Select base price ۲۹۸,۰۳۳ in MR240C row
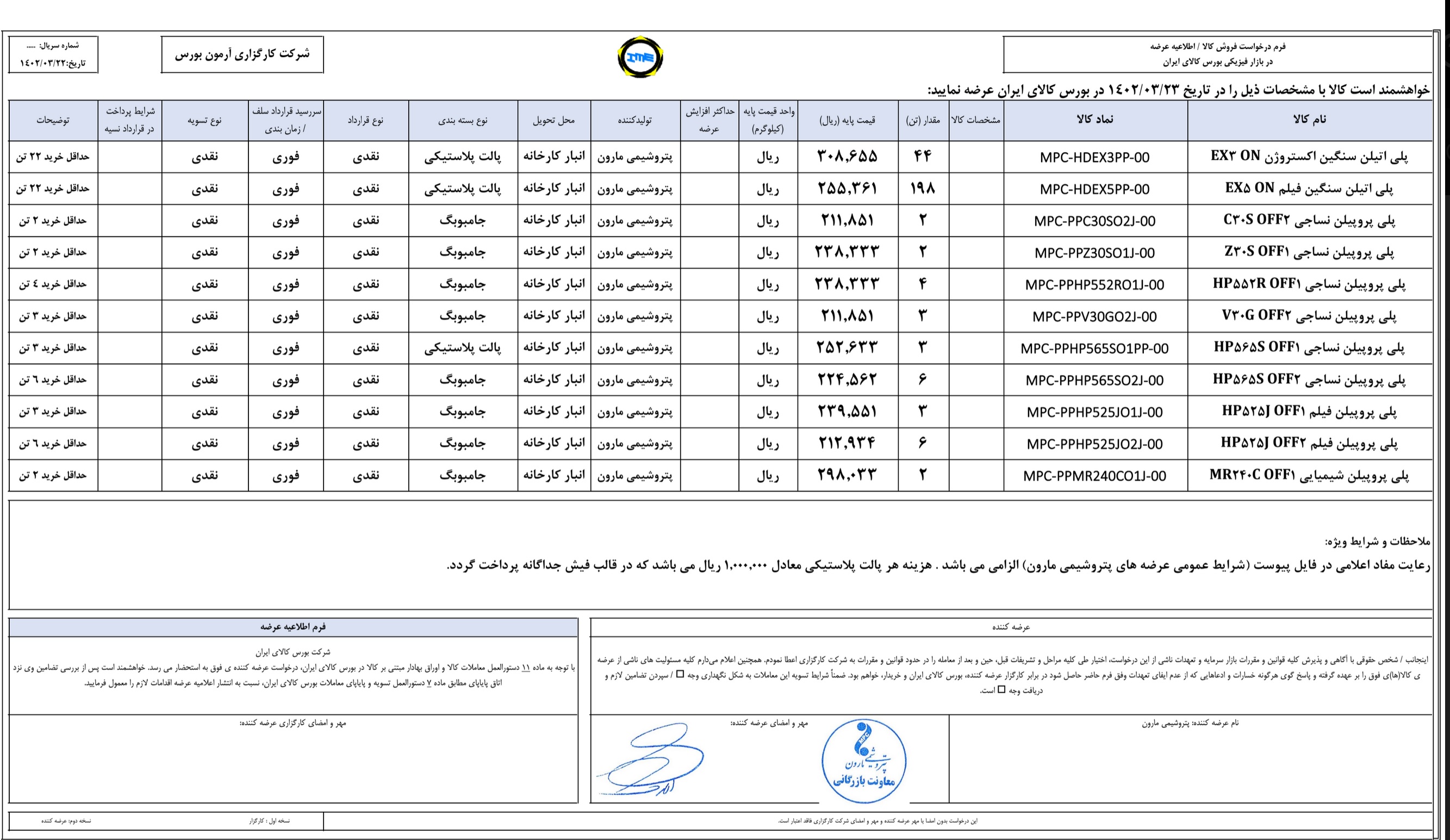The width and height of the screenshot is (1450, 840). tap(848, 475)
